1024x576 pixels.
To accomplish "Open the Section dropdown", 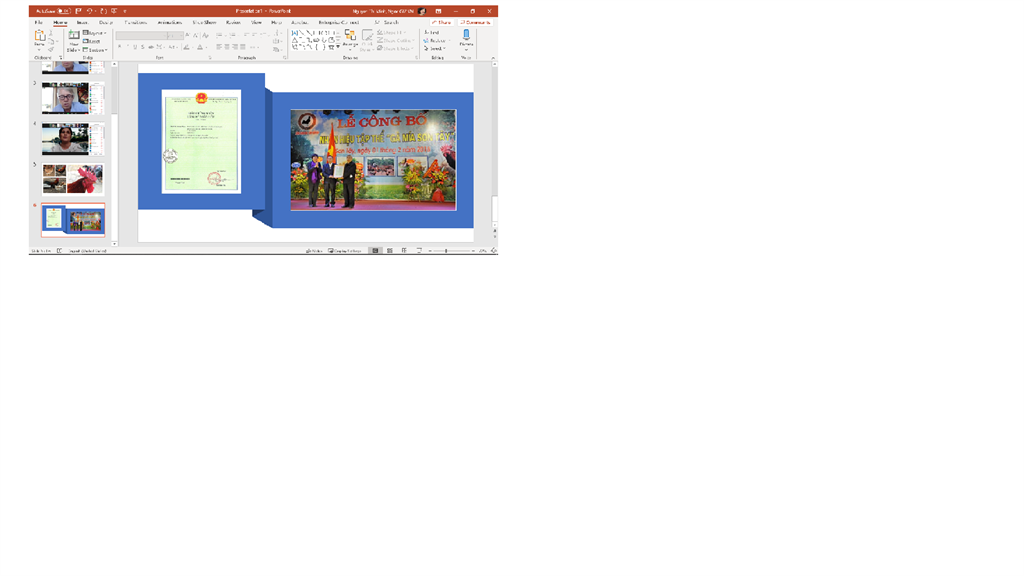I will (95, 50).
